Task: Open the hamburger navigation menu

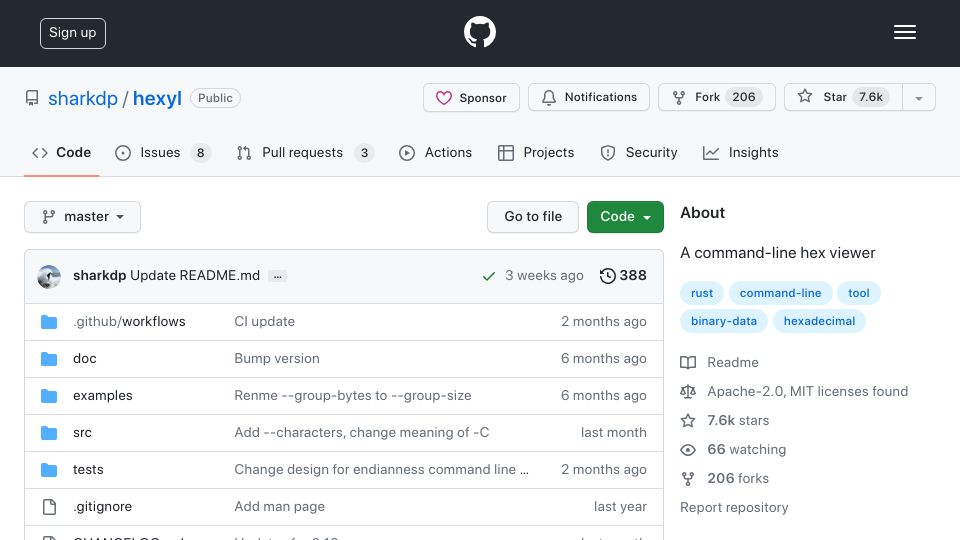Action: 904,32
